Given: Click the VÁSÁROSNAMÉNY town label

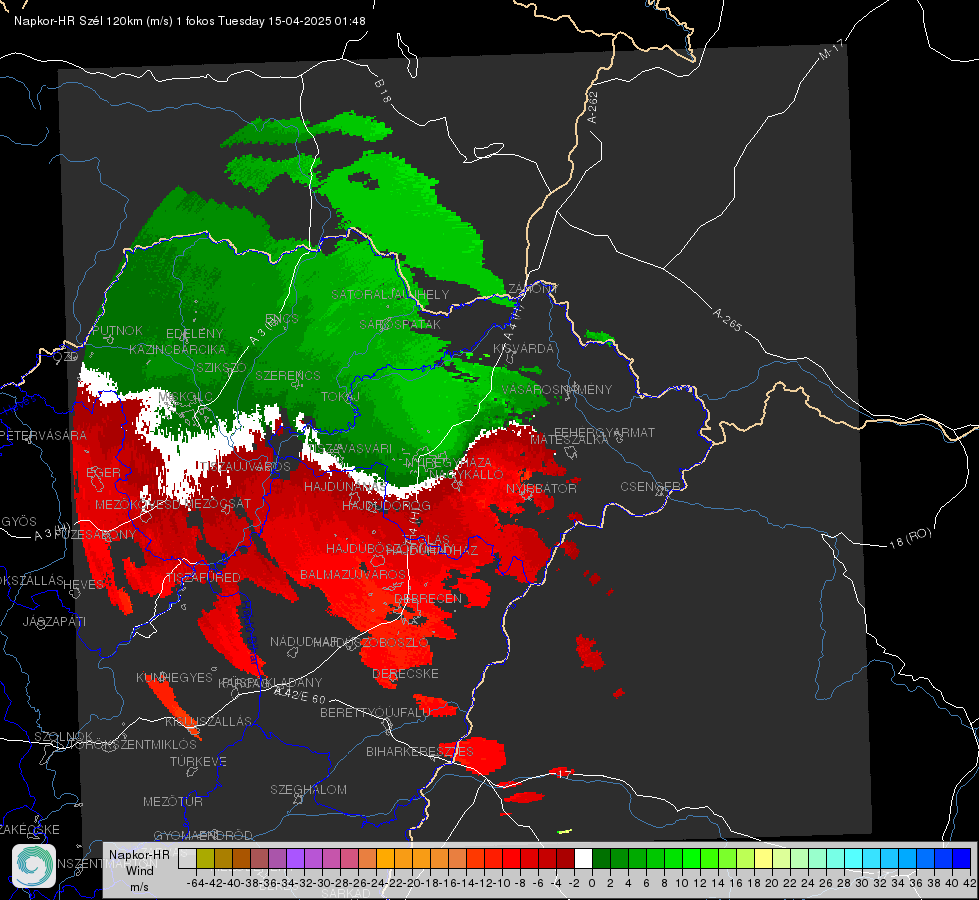Looking at the screenshot, I should (x=557, y=389).
